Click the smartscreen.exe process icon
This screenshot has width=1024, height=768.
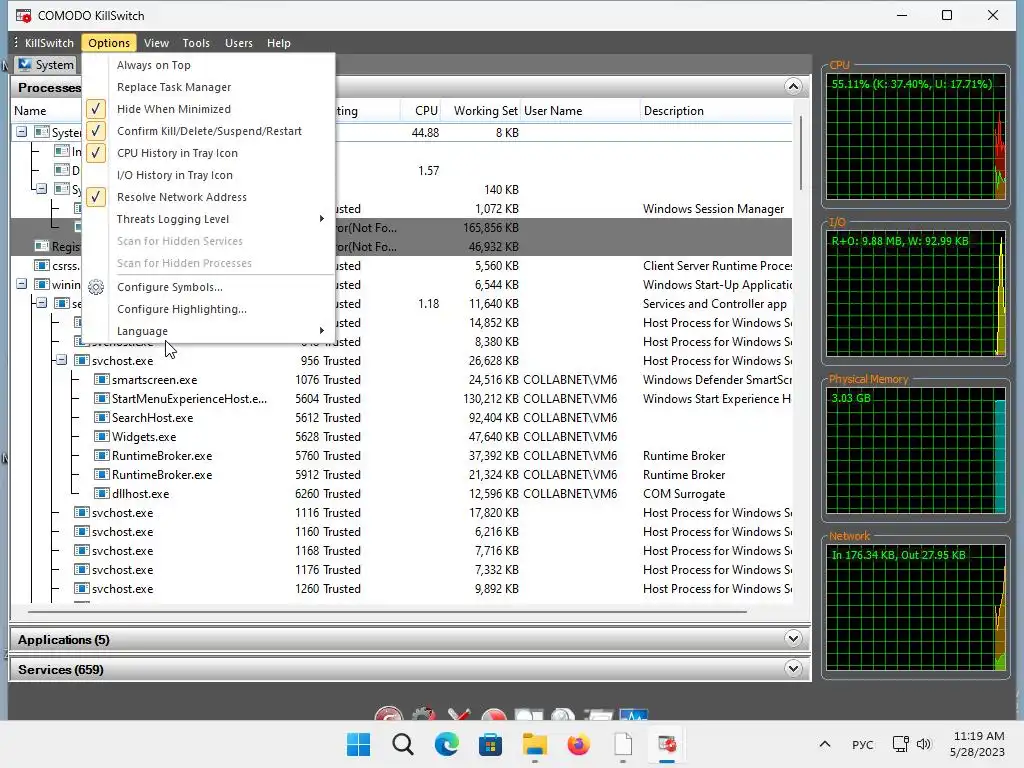(x=101, y=379)
